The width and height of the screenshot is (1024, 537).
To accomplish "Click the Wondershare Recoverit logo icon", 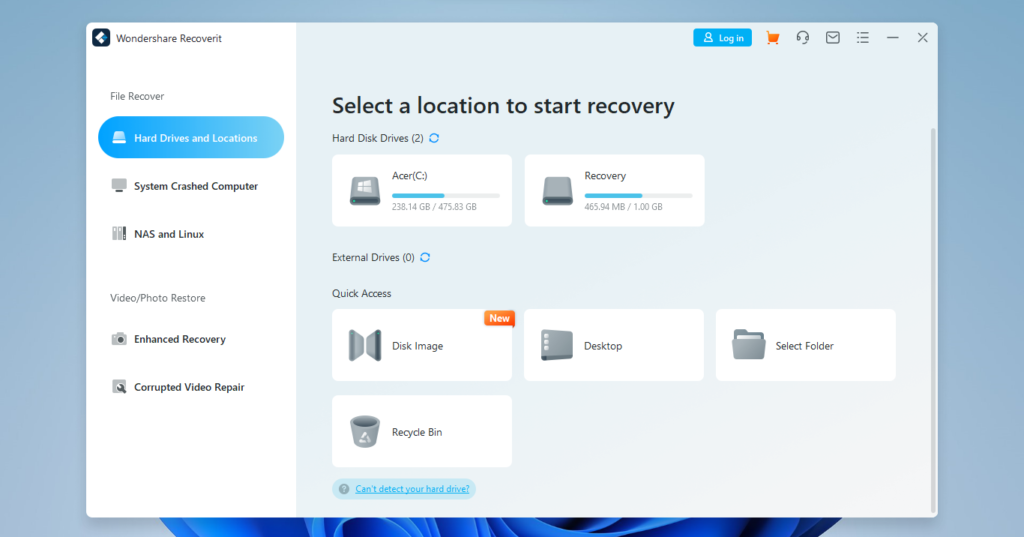I will tap(101, 38).
